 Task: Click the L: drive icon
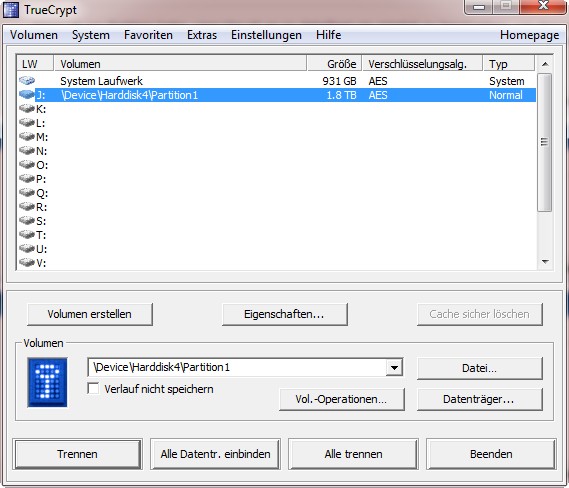point(27,123)
